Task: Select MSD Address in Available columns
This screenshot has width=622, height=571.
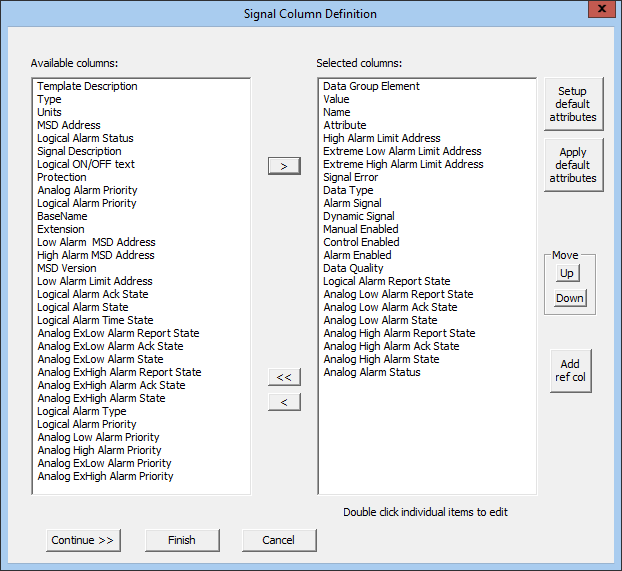Action: [x=69, y=125]
